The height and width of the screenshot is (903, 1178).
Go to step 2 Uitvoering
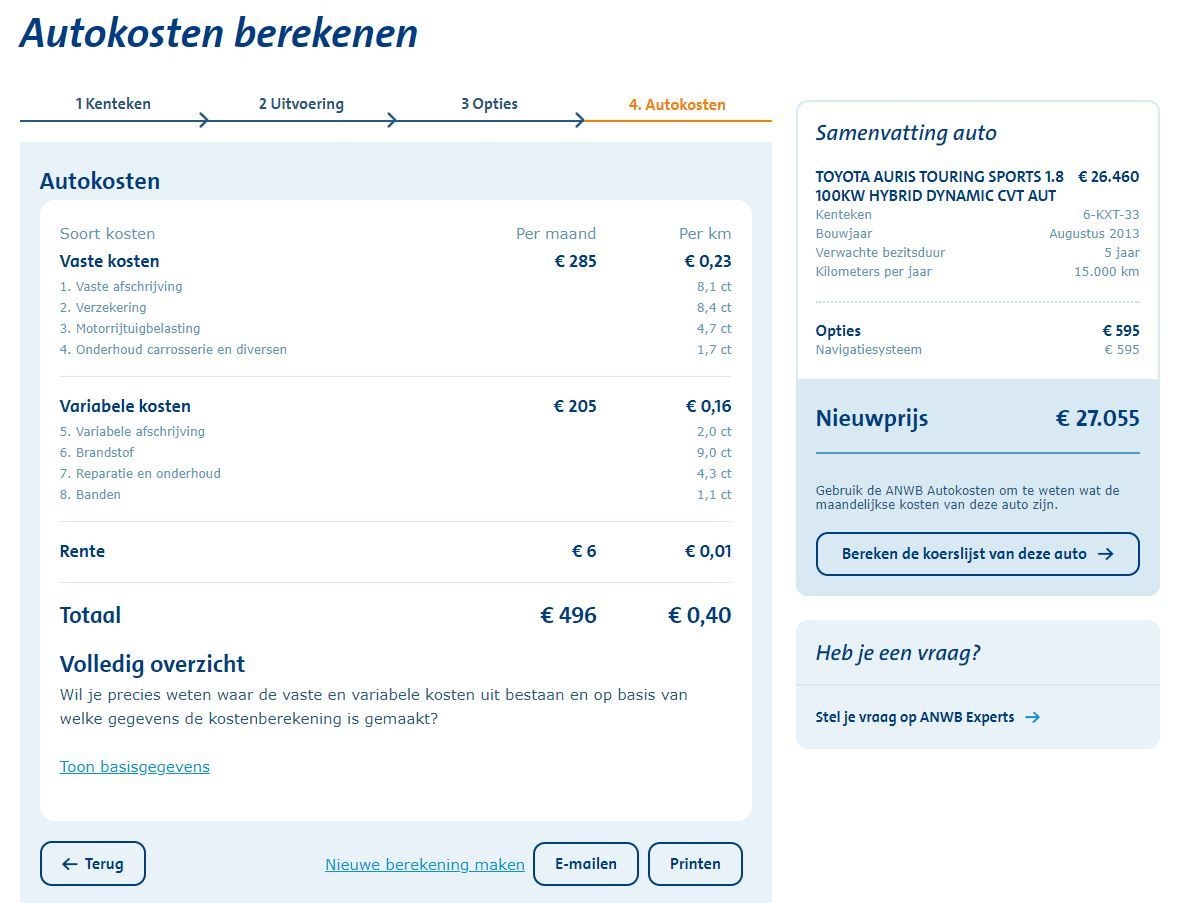pos(301,104)
